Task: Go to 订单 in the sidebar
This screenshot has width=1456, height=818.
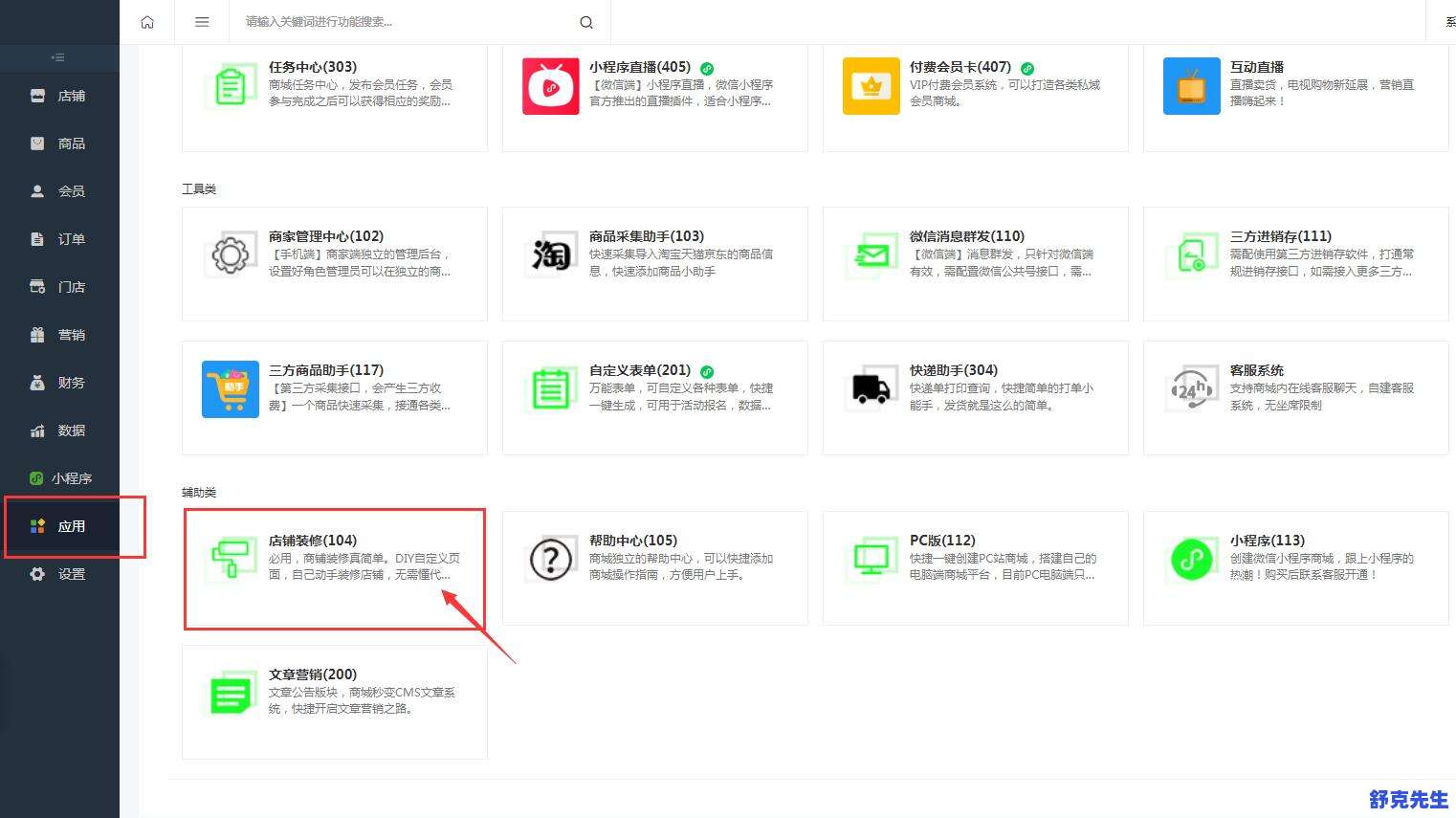Action: click(x=71, y=239)
